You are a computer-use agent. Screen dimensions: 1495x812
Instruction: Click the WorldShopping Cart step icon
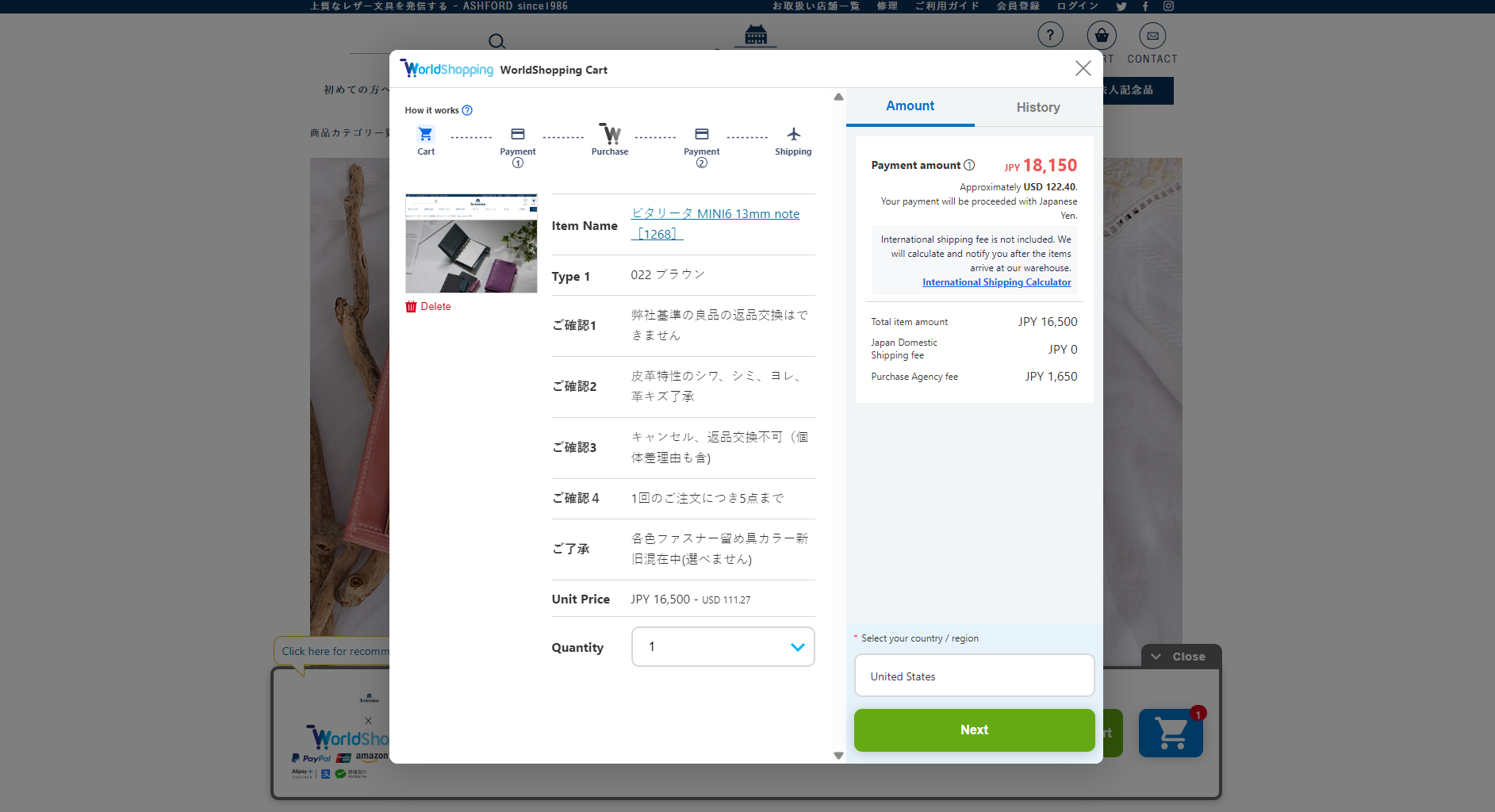pos(426,135)
